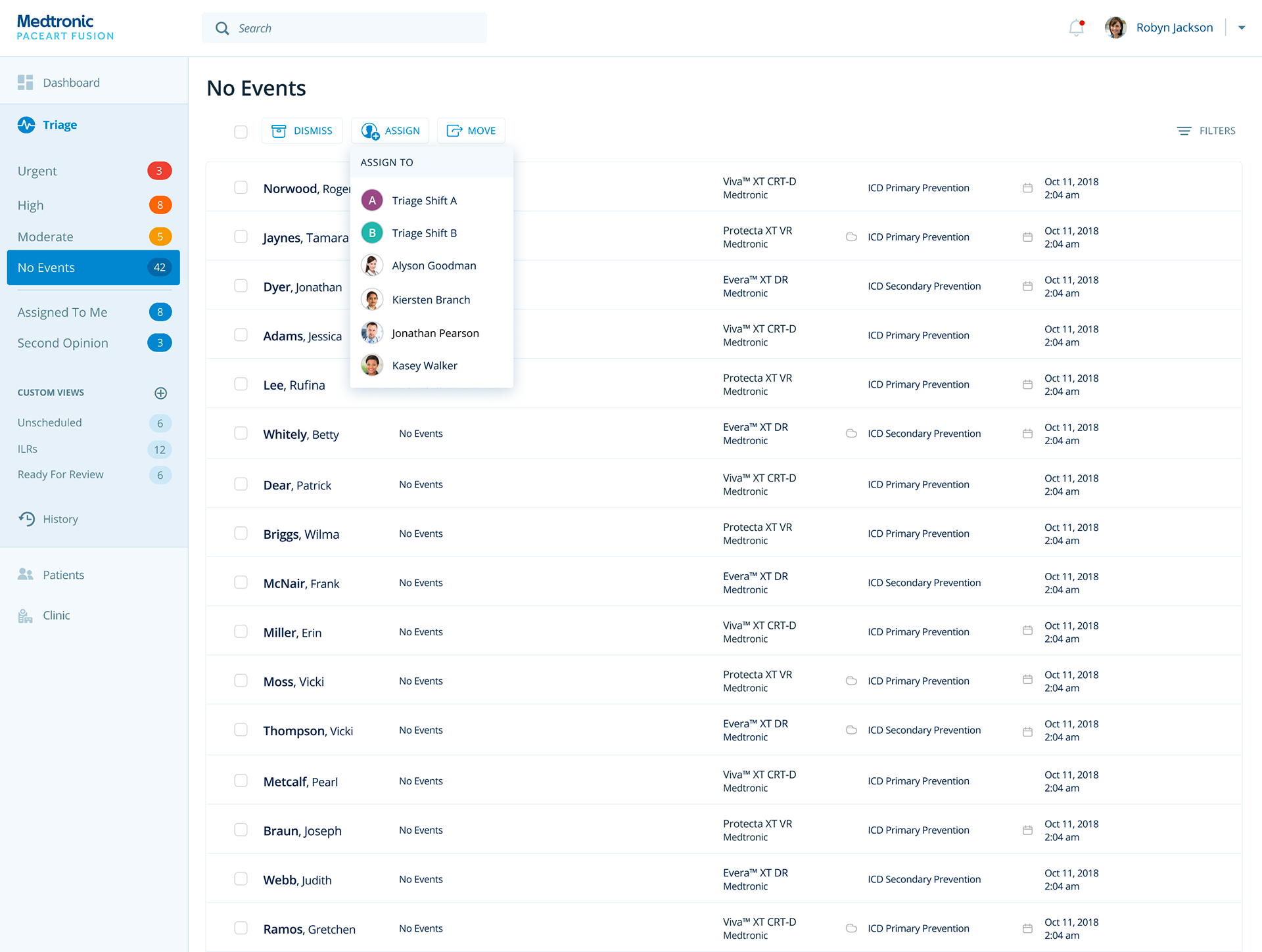The height and width of the screenshot is (952, 1262).
Task: Open the Dashboard icon in sidebar
Action: pyautogui.click(x=26, y=82)
